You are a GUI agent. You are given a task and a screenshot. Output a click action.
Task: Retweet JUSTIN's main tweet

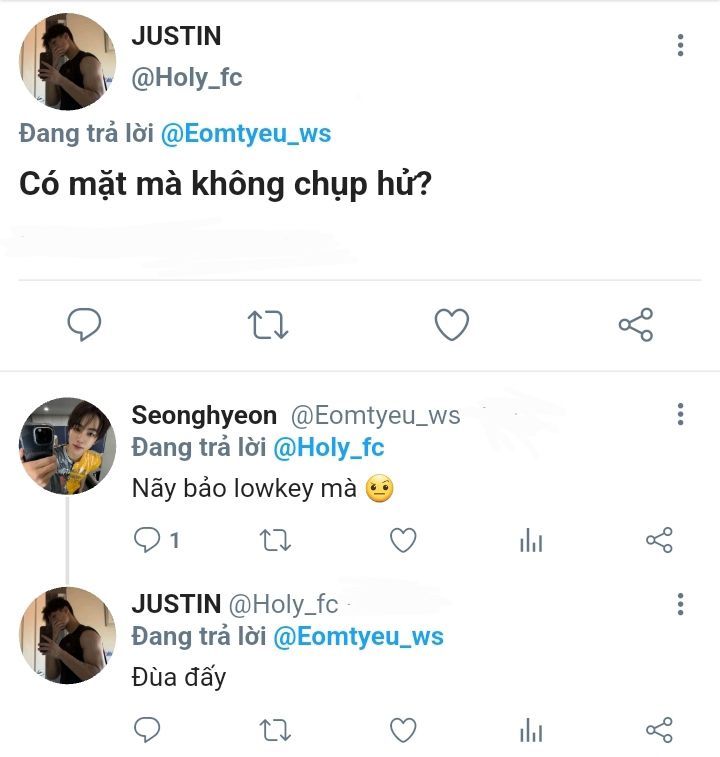268,324
